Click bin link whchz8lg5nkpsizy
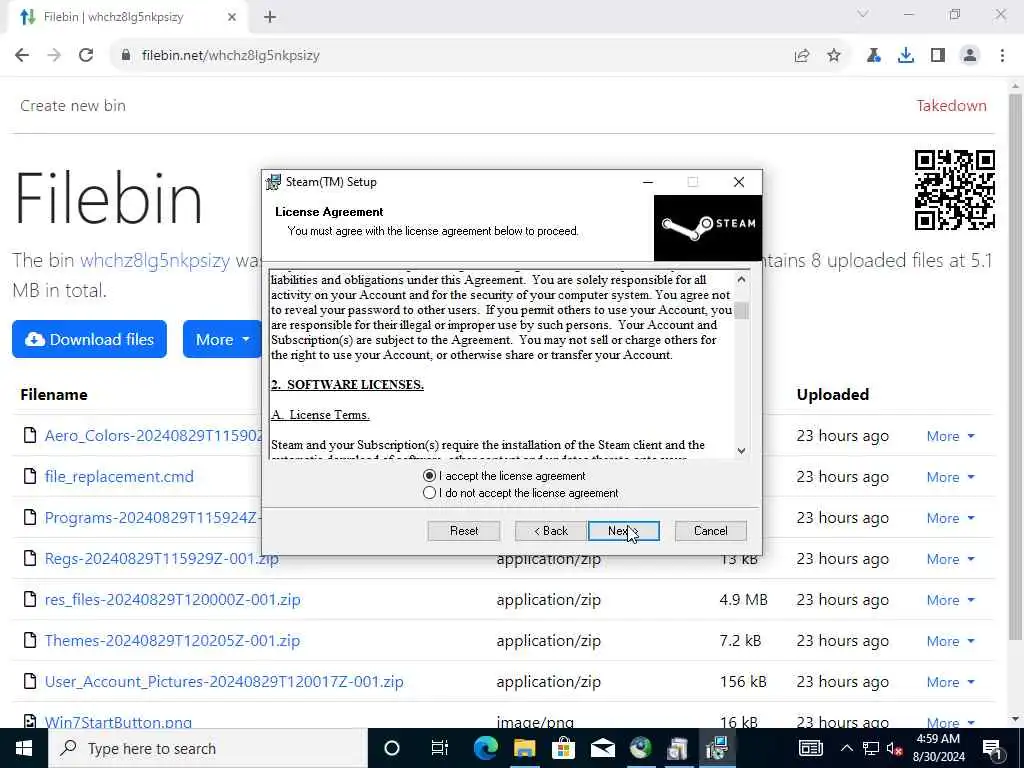The image size is (1024, 768). tap(155, 261)
